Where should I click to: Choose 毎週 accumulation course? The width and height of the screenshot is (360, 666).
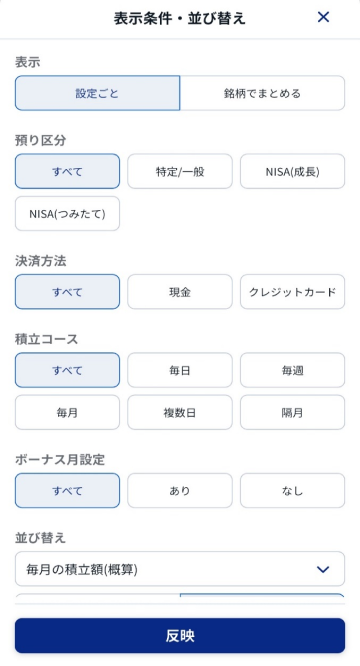(292, 370)
